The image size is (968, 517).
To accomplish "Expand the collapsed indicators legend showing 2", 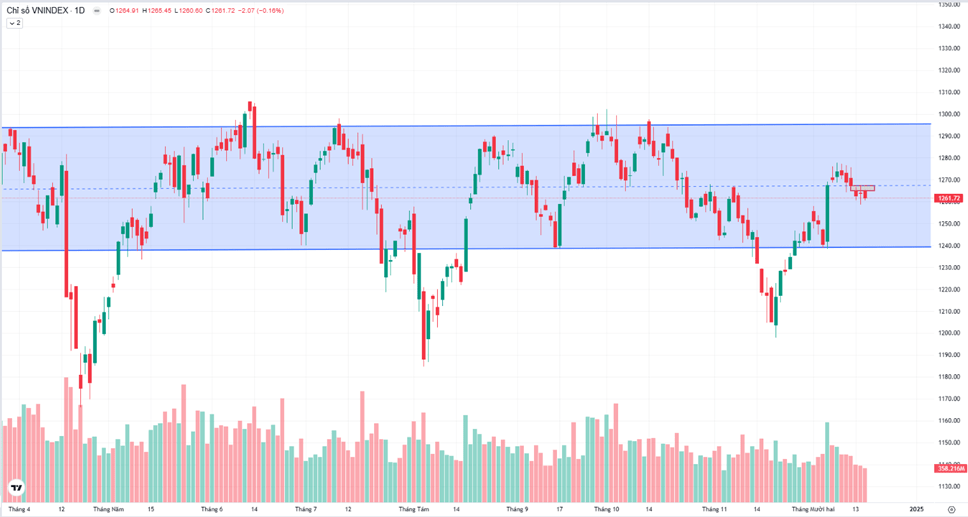I will point(14,22).
